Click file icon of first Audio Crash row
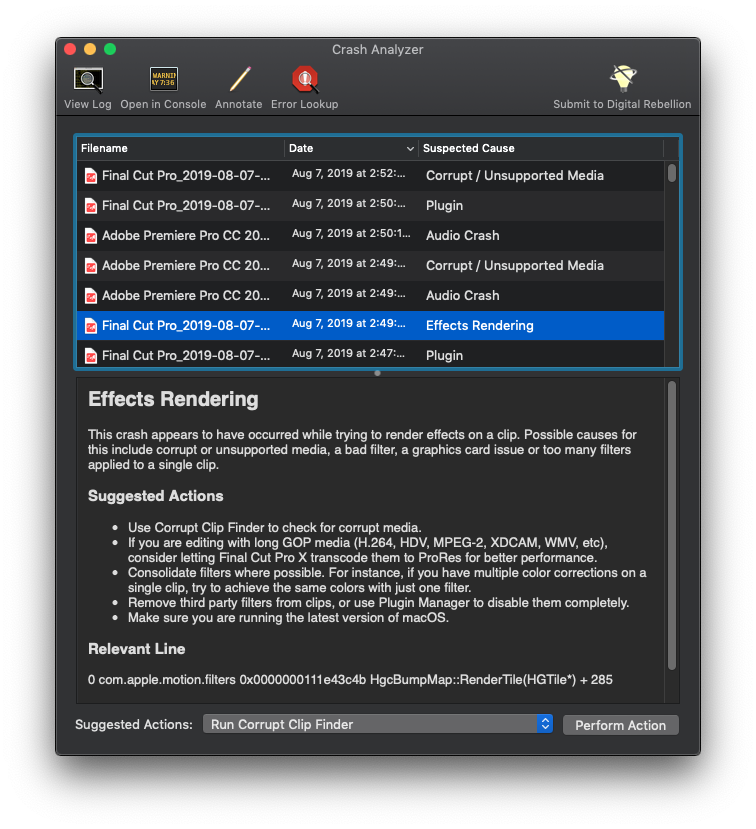 91,236
